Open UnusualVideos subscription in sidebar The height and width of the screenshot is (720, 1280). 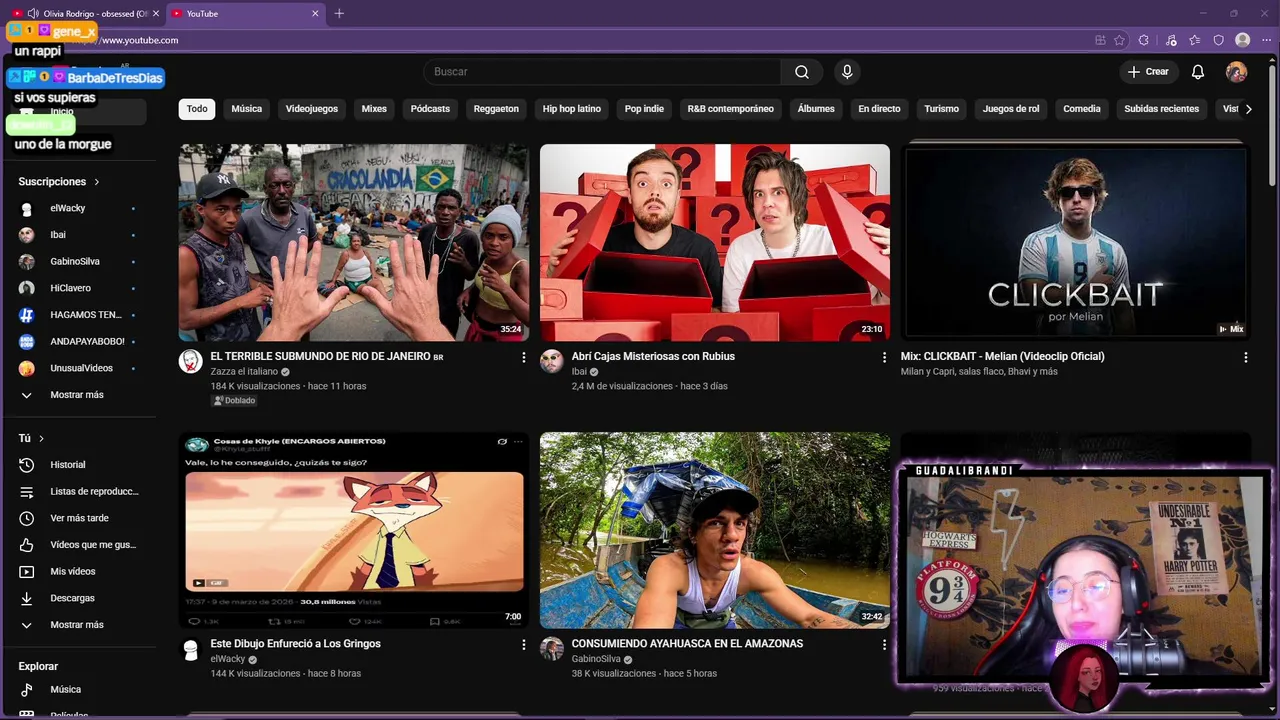(x=80, y=368)
